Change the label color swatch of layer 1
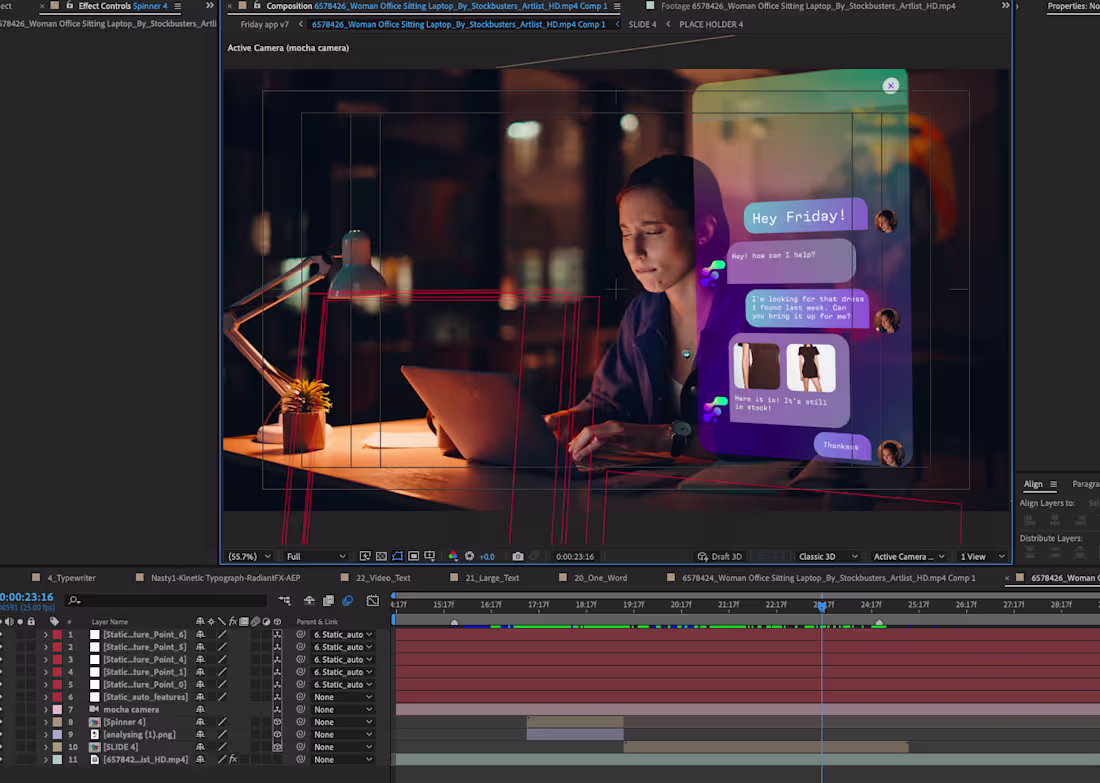The image size is (1100, 783). pyautogui.click(x=57, y=634)
